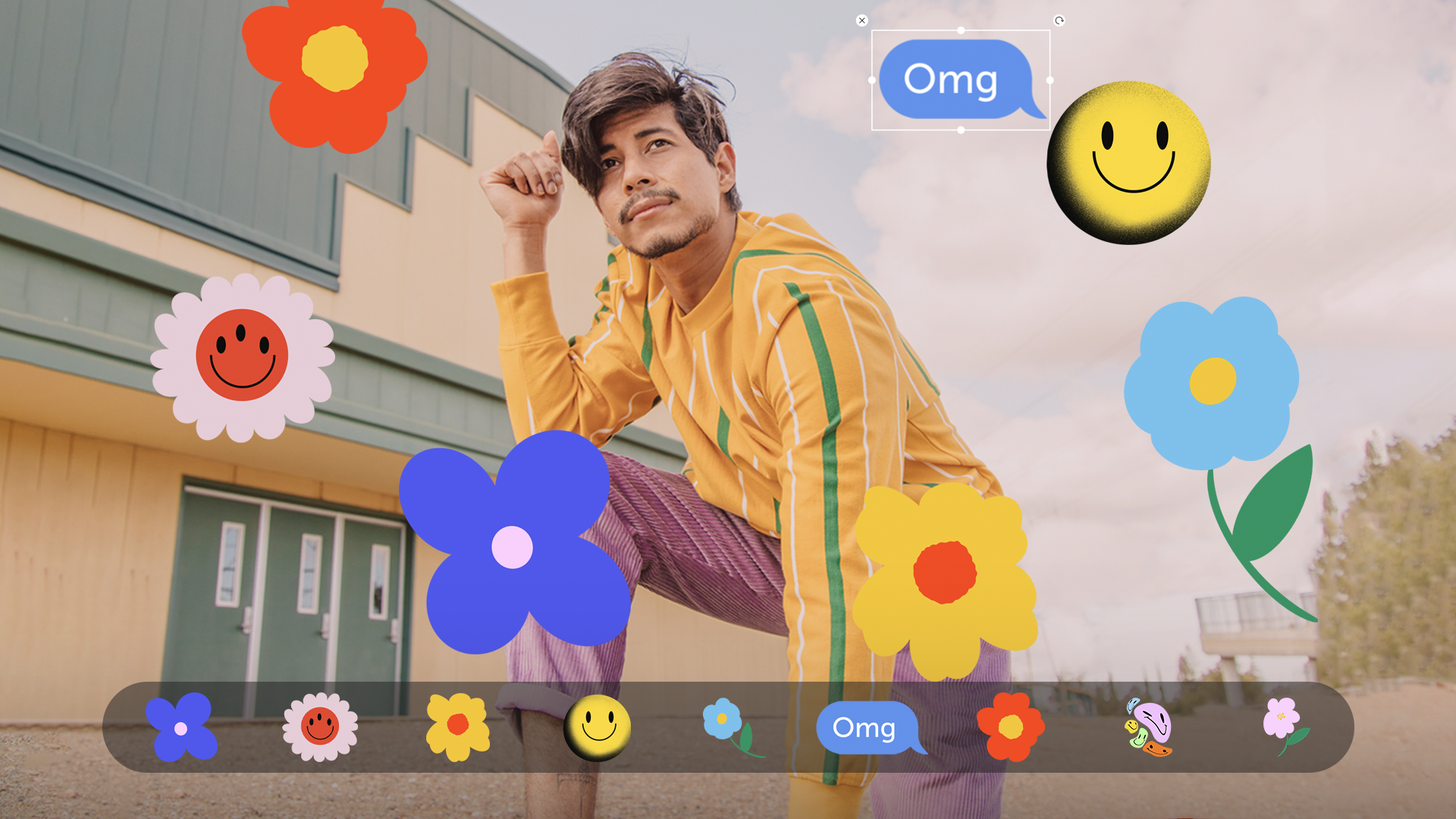Screen dimensions: 1456x819
Task: Select the light blue stemmed flower on canvas
Action: click(x=1221, y=459)
